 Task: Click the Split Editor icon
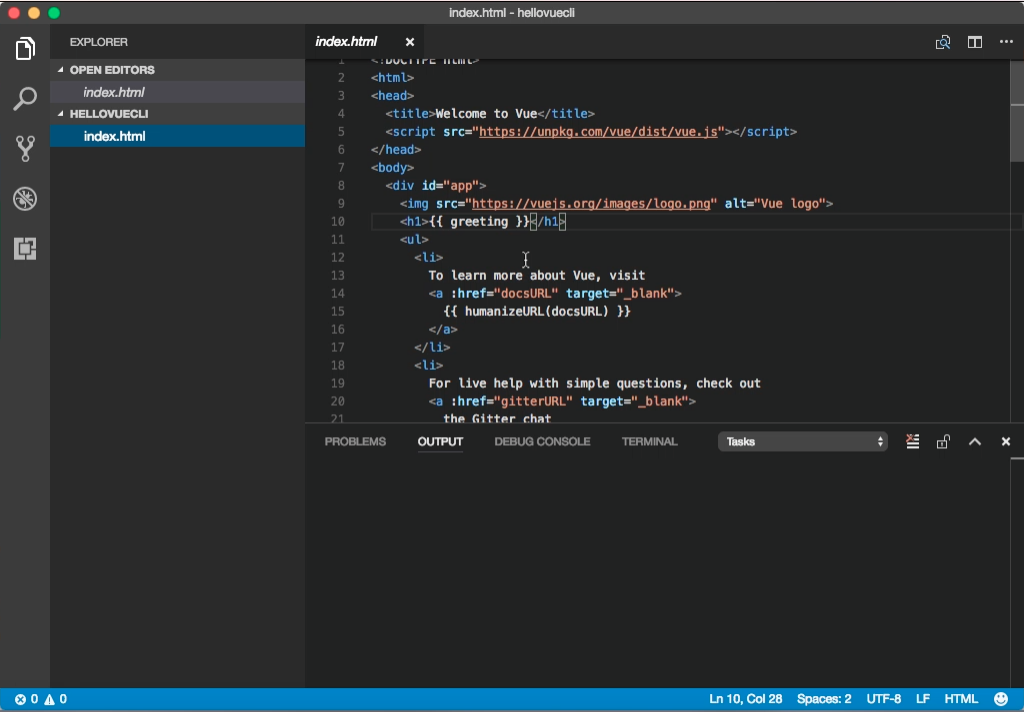974,42
